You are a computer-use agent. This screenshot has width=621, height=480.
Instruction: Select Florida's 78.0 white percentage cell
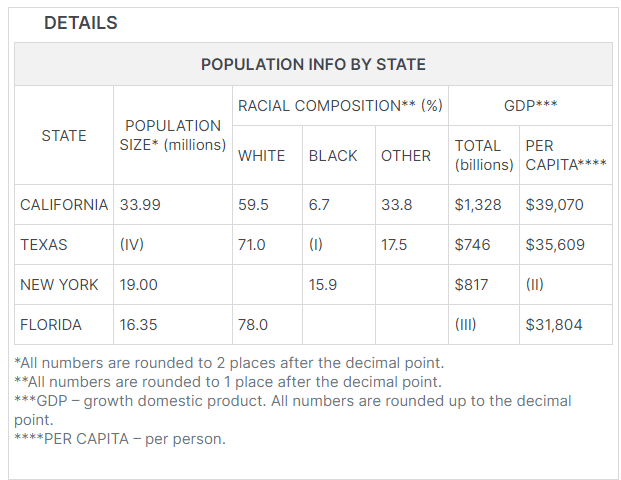[x=253, y=325]
